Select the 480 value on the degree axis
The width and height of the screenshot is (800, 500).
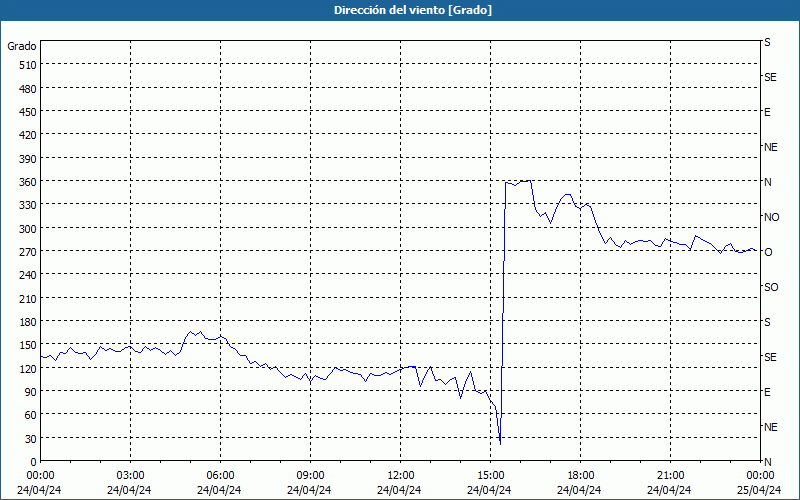[x=28, y=89]
